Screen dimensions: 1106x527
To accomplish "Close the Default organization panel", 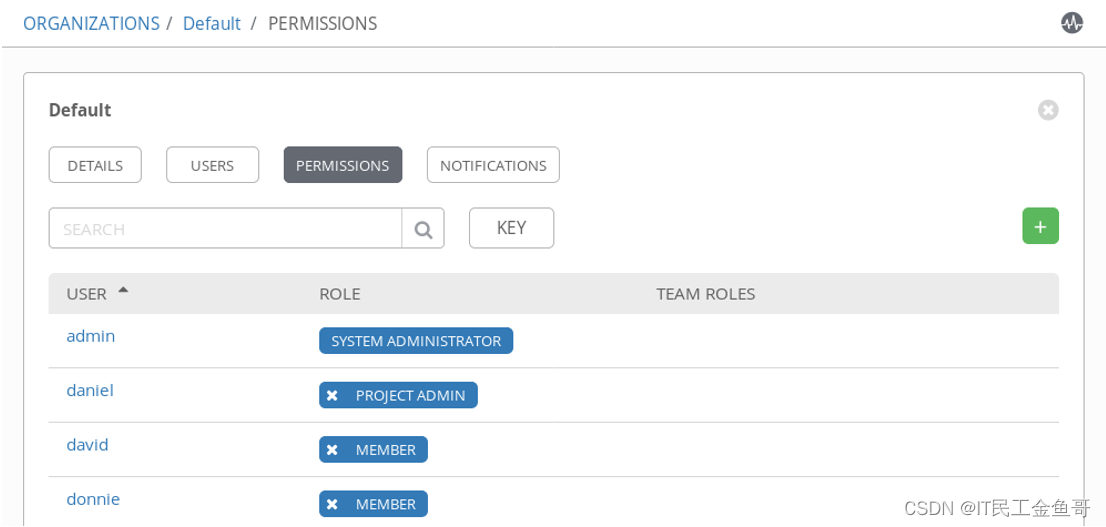I will click(x=1048, y=110).
